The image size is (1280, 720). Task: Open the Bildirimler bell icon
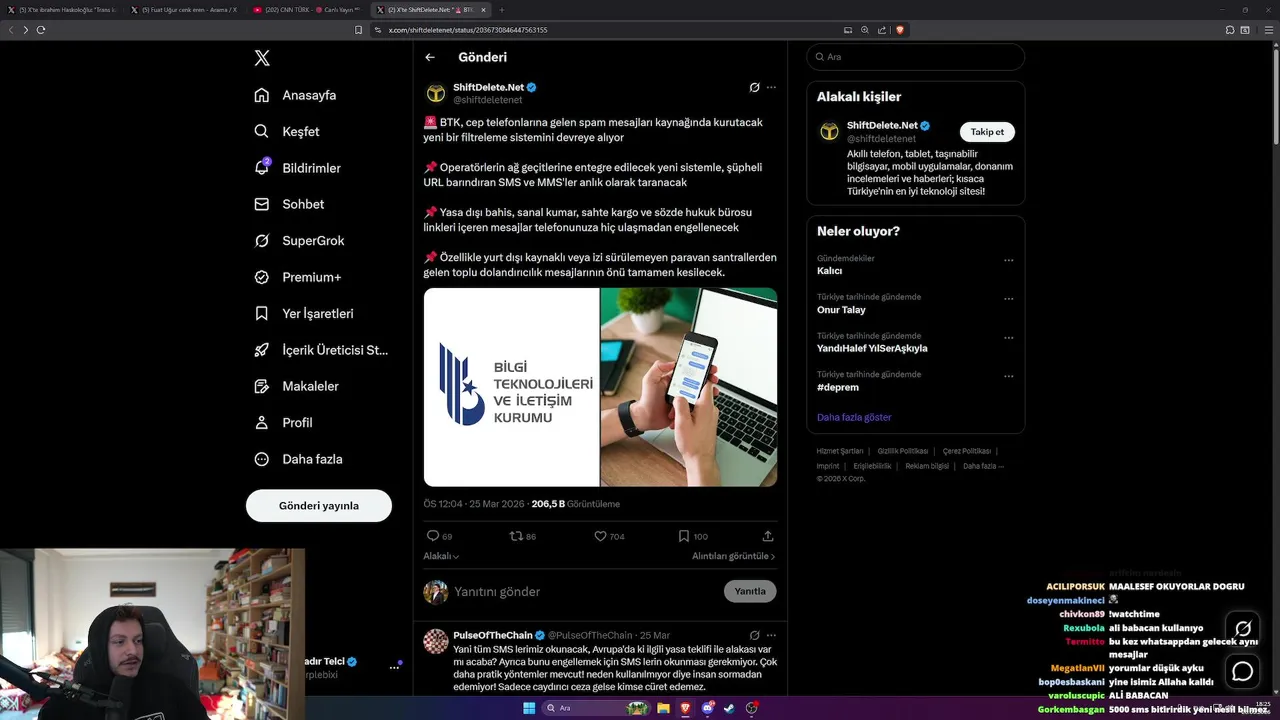click(x=262, y=168)
